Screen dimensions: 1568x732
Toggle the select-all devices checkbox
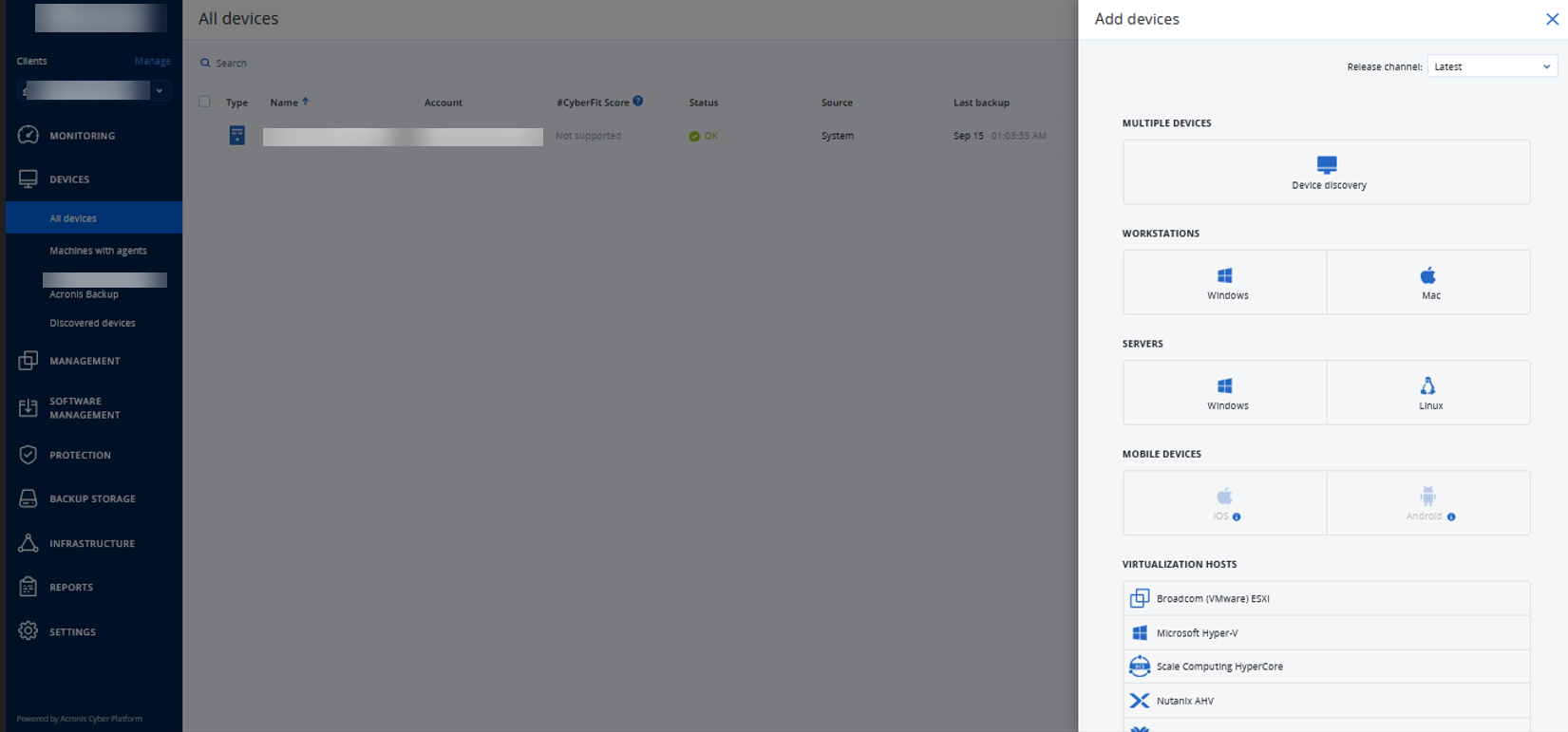tap(204, 102)
